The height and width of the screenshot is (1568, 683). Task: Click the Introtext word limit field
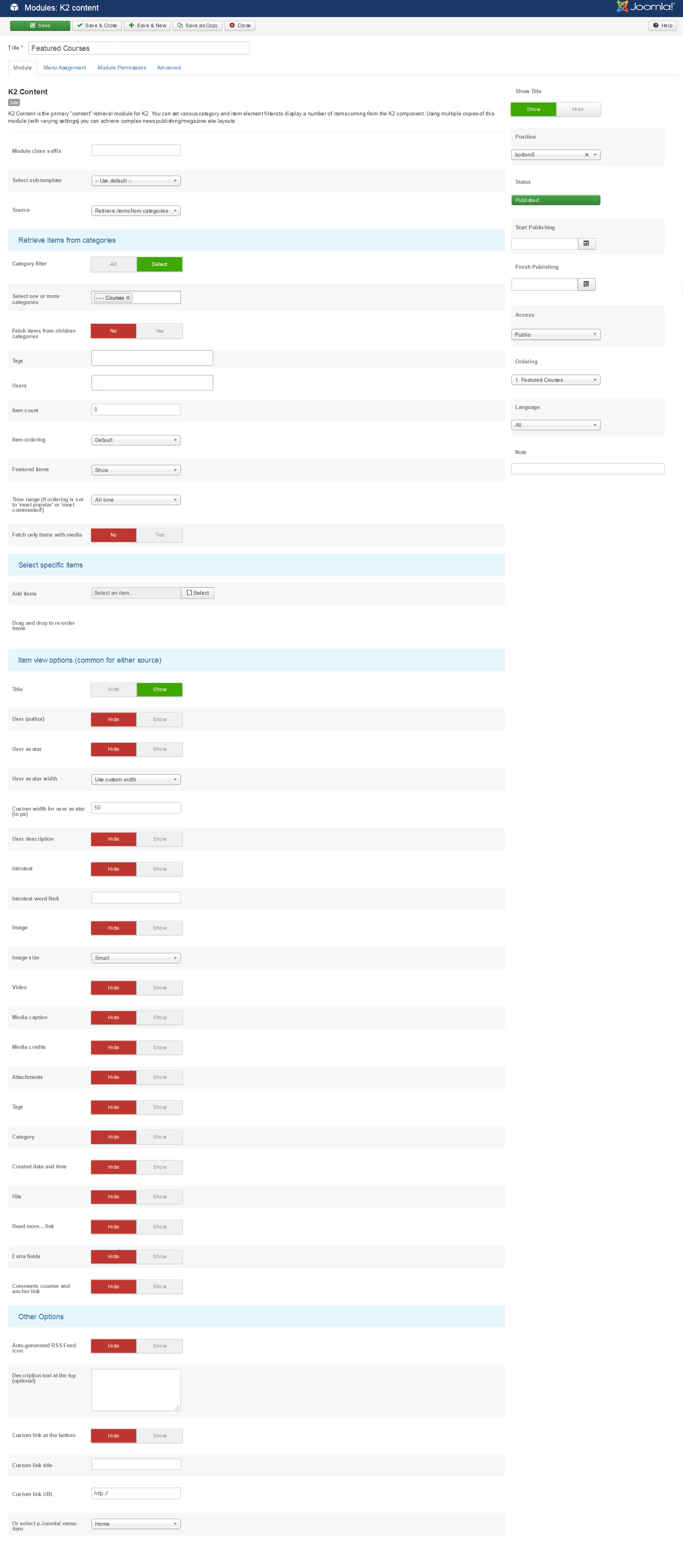point(136,898)
